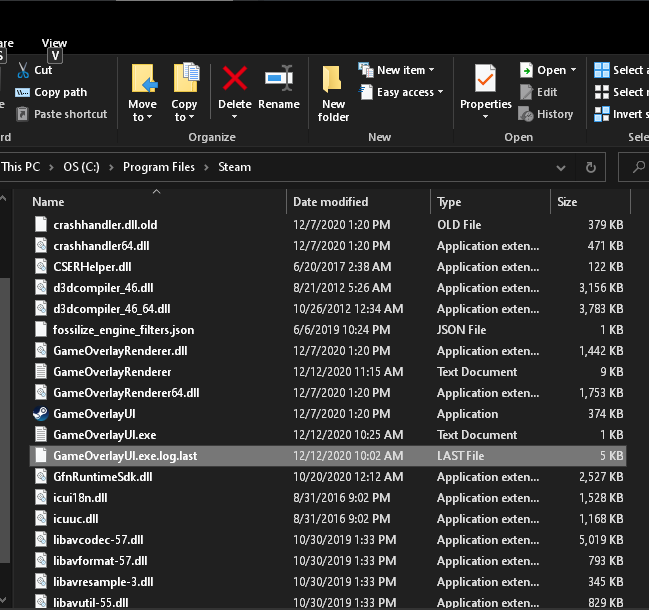Select the file d3dcompiler_46.dll
The height and width of the screenshot is (610, 649).
[328, 288]
